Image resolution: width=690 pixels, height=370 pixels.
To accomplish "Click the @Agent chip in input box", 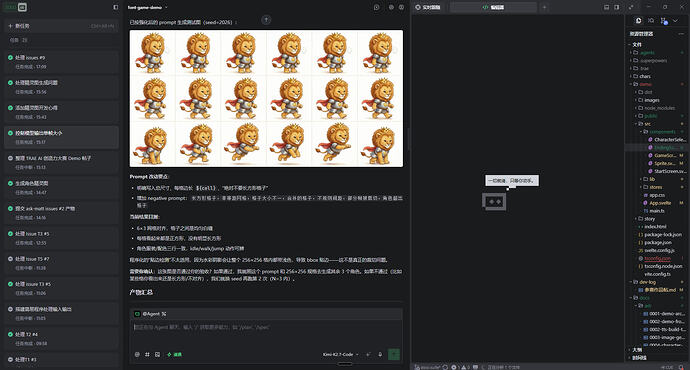I will (x=150, y=314).
